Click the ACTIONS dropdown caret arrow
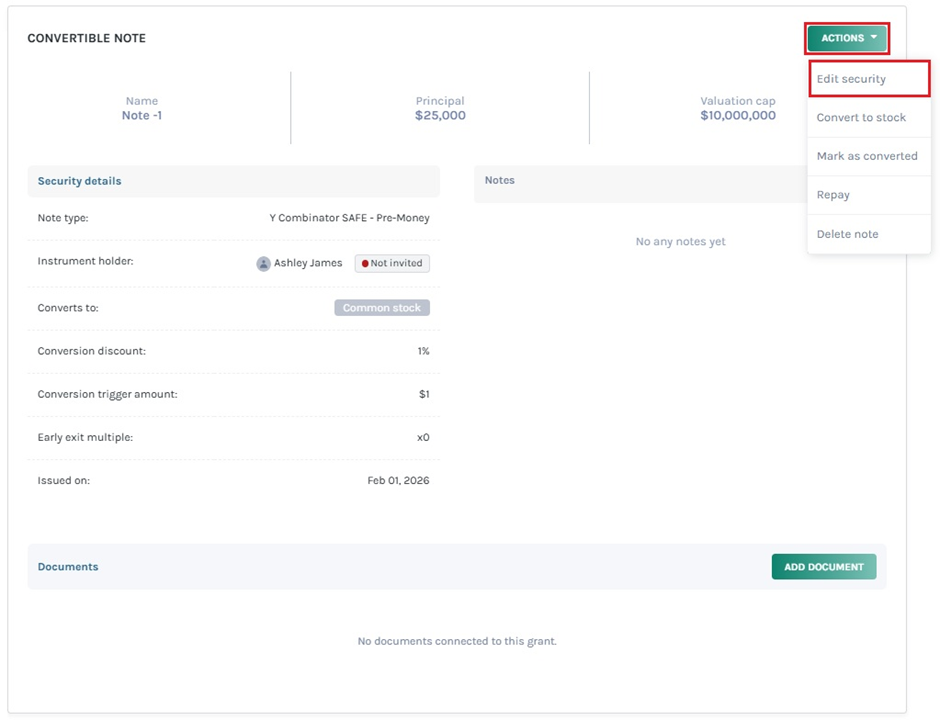The height and width of the screenshot is (720, 940). pos(874,38)
